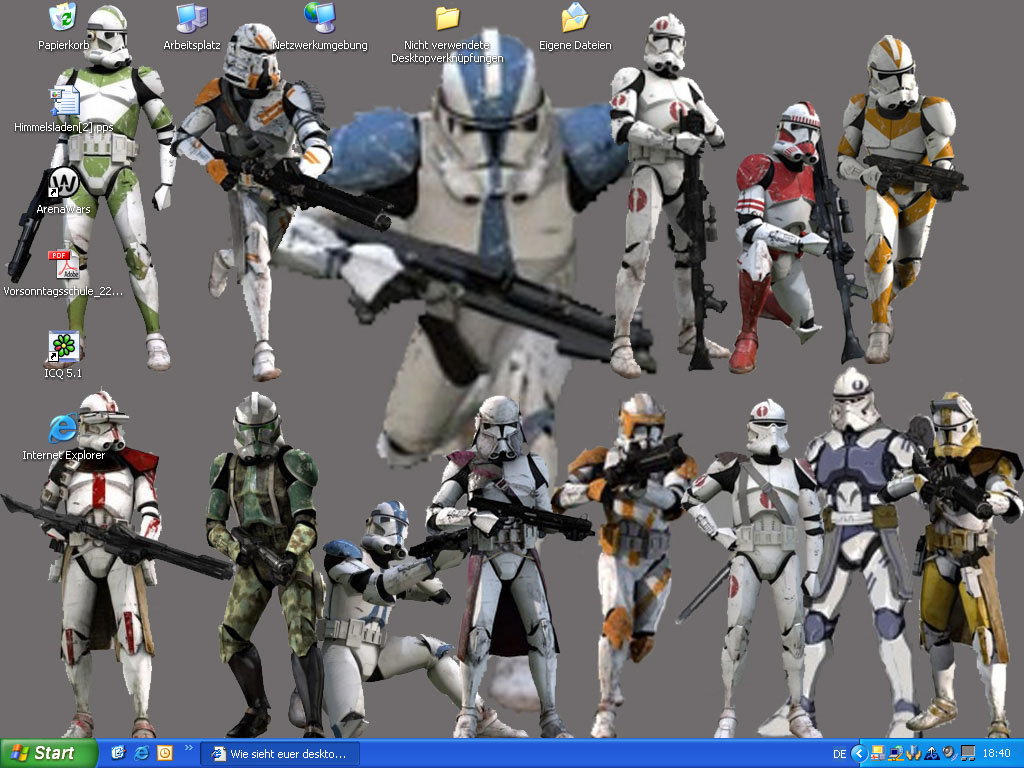Screen dimensions: 1024x768
Task: Open the Papierkorb recycle bin icon
Action: tap(63, 18)
